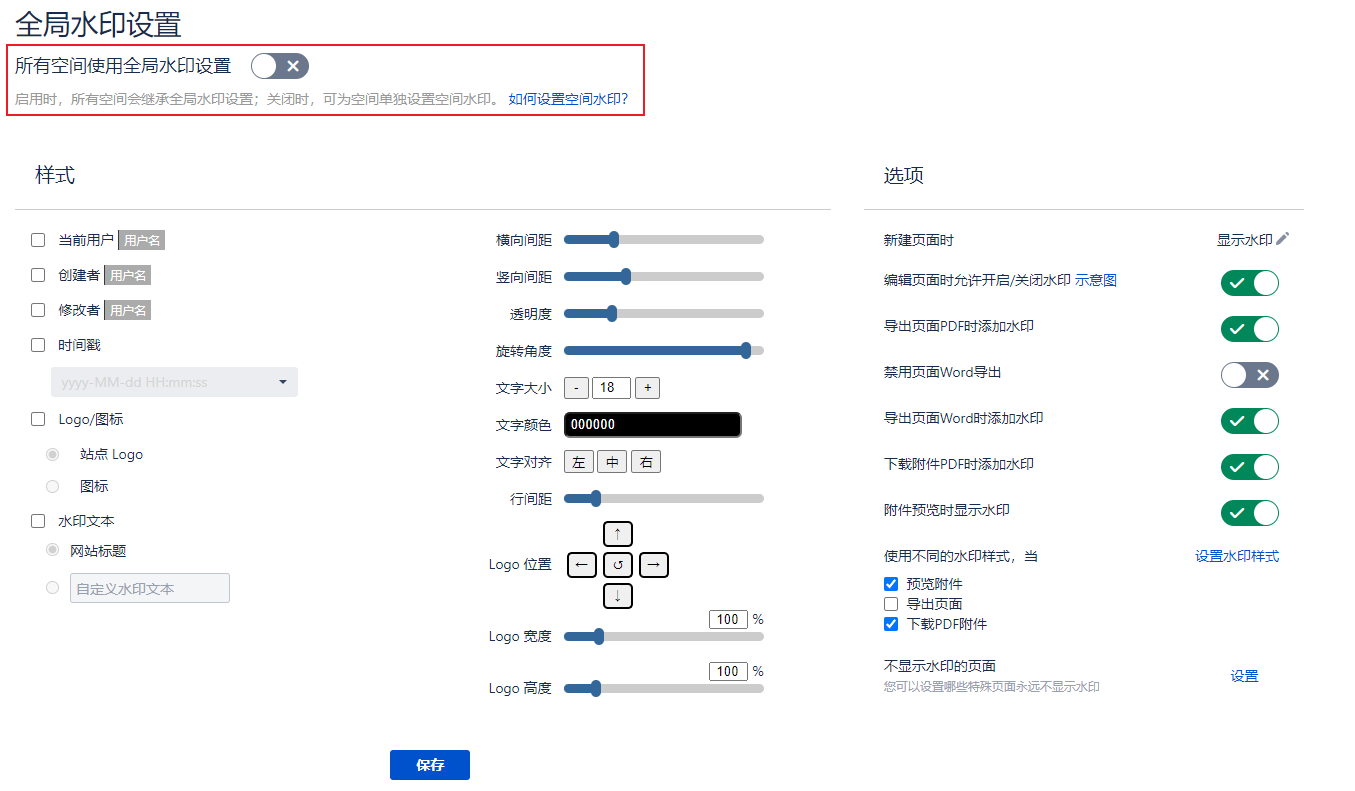
Task: Enable the 所有空间使用全局水印设置 toggle
Action: click(x=280, y=66)
